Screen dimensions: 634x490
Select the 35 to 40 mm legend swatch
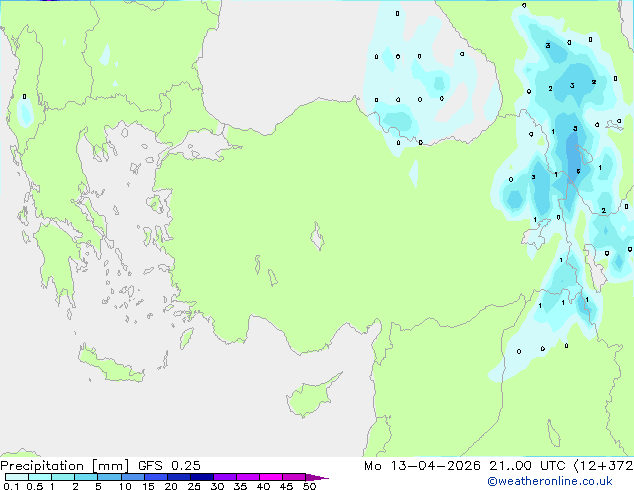[247, 477]
